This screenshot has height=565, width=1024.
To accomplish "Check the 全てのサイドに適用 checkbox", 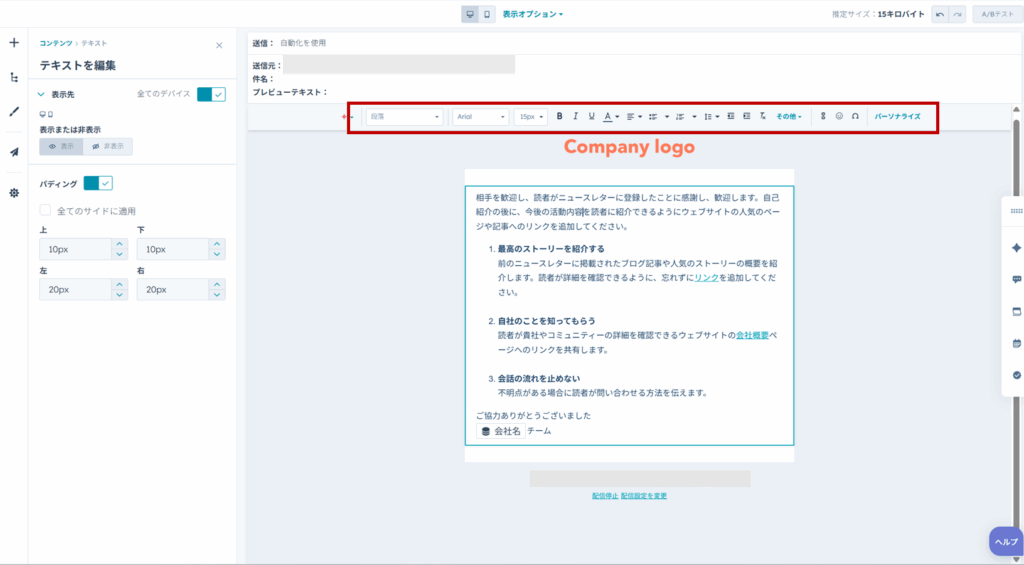I will (x=45, y=211).
